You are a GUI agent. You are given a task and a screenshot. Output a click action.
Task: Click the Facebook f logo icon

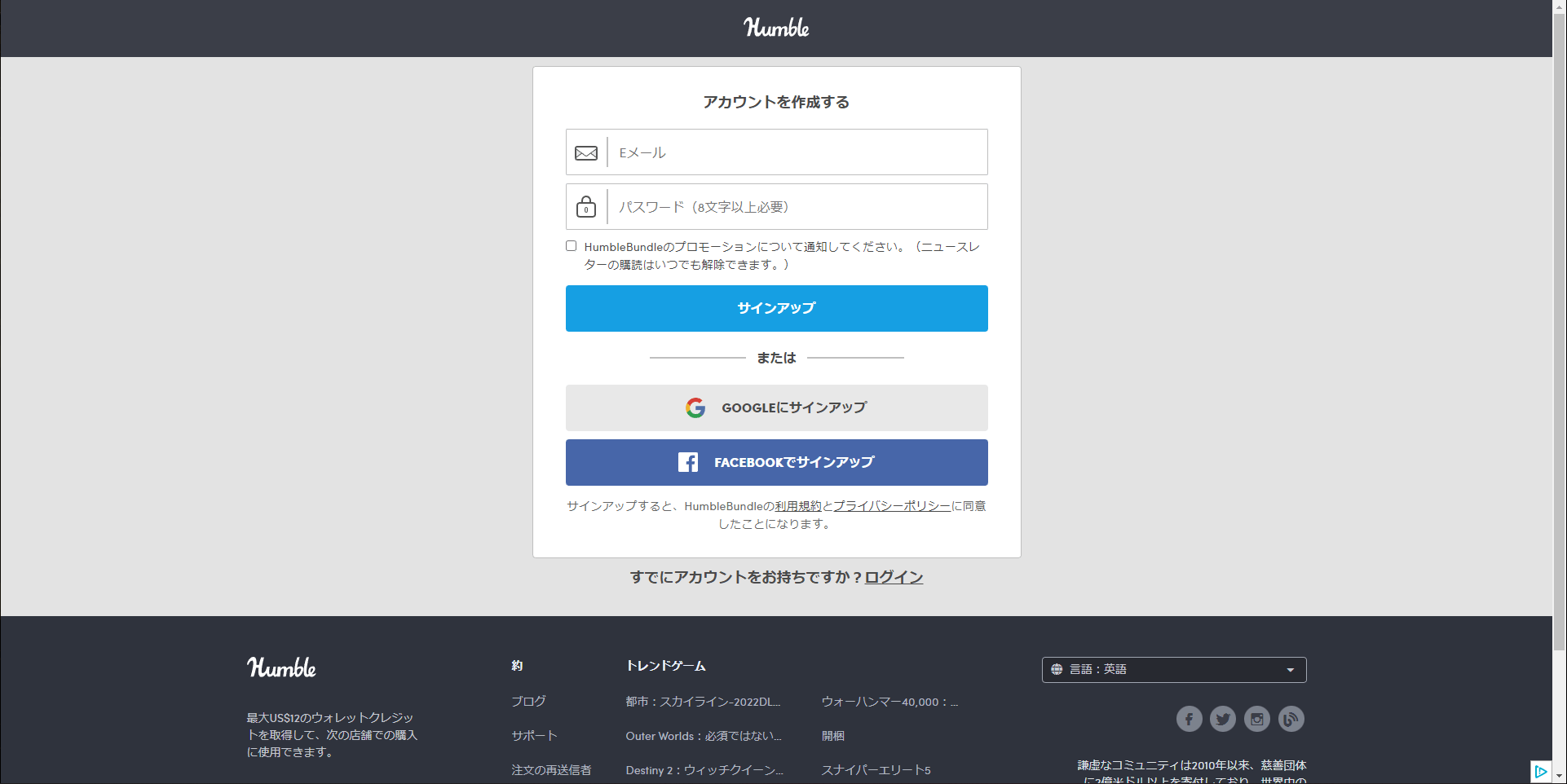point(688,462)
